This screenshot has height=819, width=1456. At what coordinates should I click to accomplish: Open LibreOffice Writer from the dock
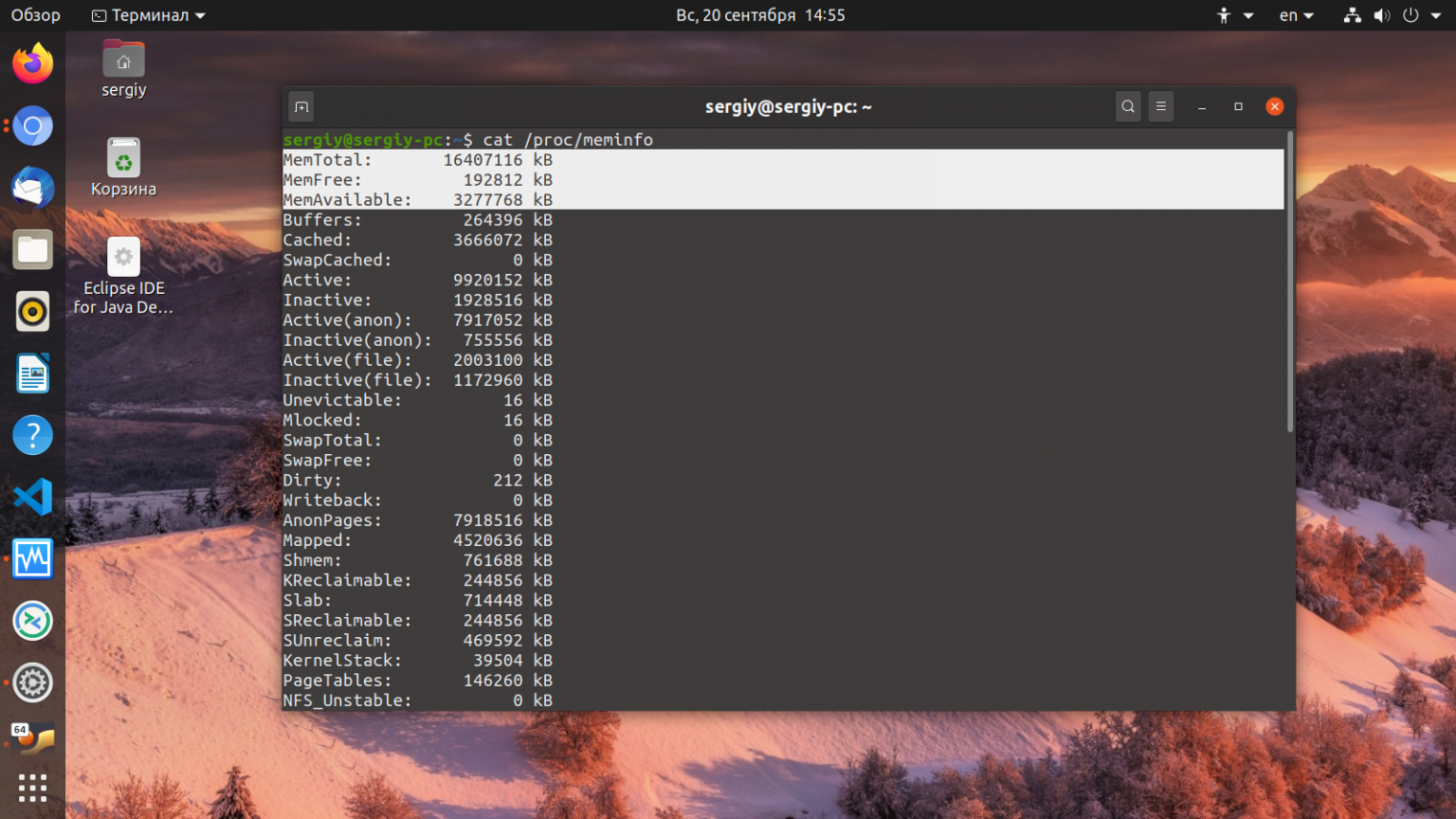pyautogui.click(x=33, y=373)
